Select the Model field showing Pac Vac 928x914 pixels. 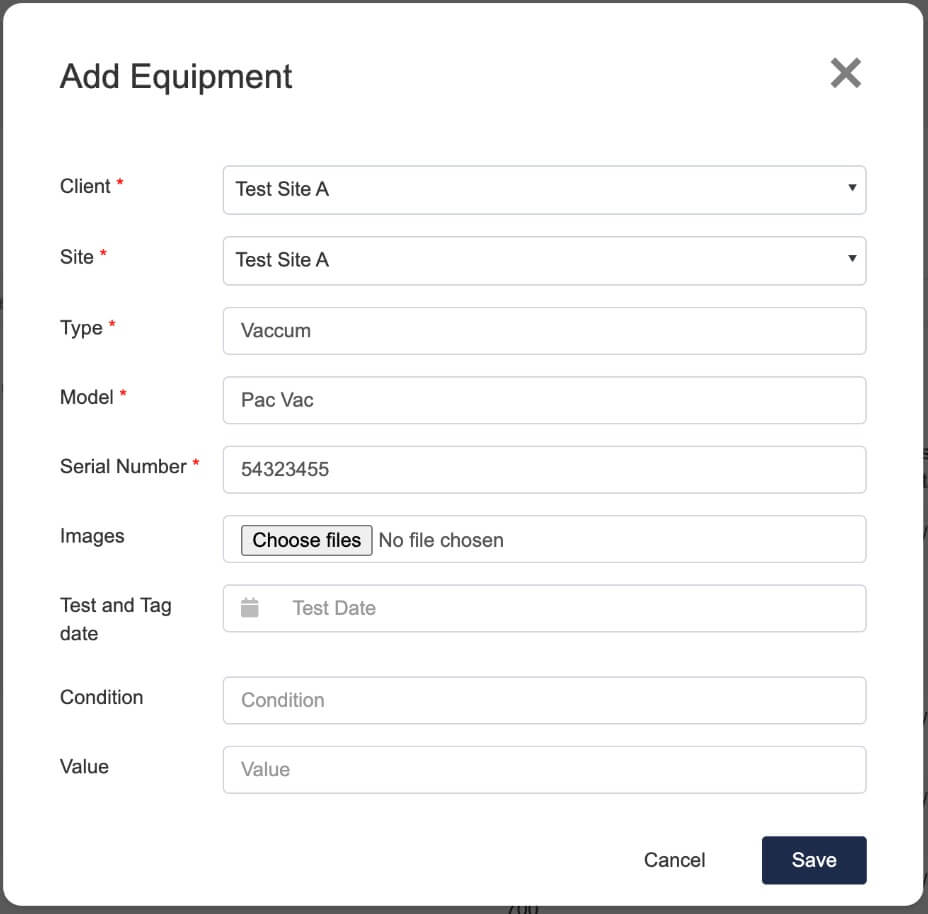pyautogui.click(x=544, y=400)
